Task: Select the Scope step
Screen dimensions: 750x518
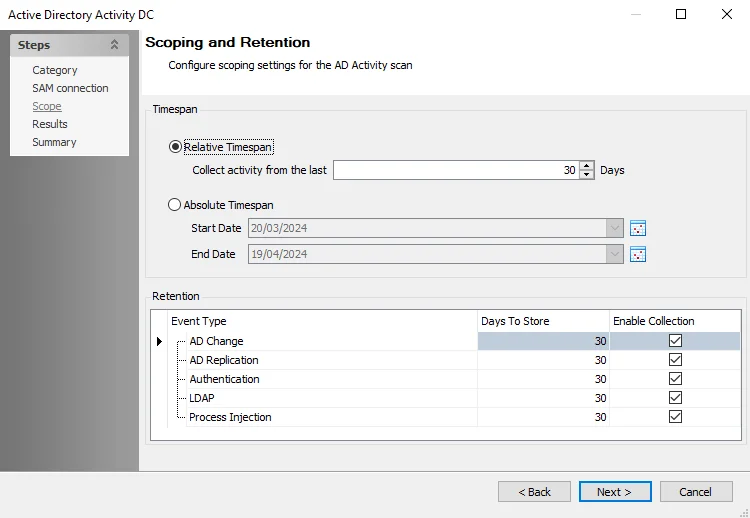Action: click(47, 106)
